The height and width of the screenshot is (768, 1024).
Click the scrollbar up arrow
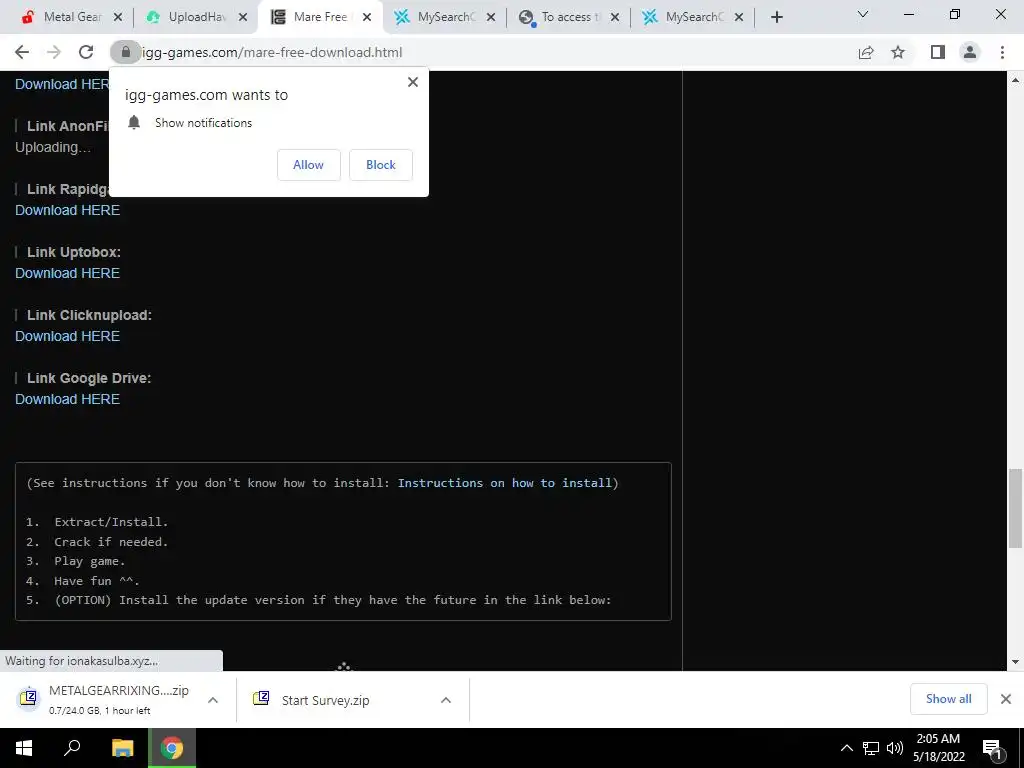[x=1015, y=80]
